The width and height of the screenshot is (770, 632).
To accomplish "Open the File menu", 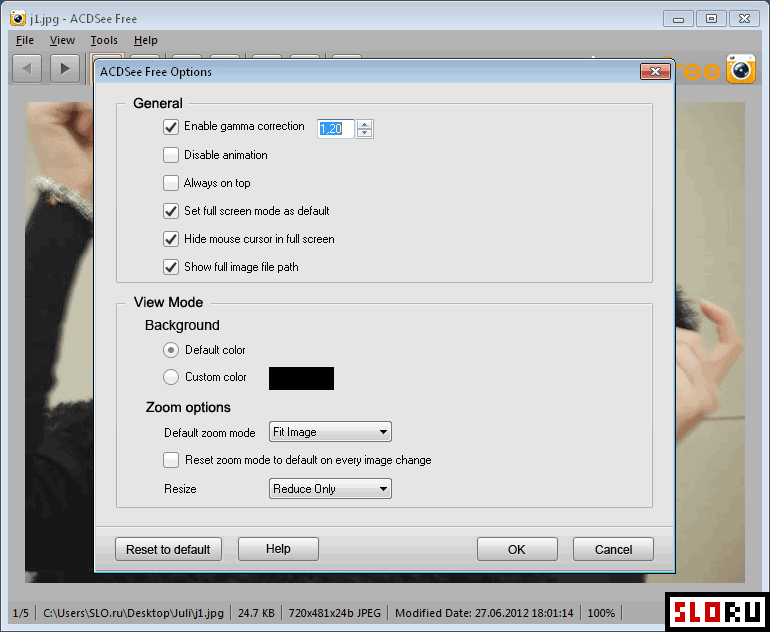I will tap(25, 40).
